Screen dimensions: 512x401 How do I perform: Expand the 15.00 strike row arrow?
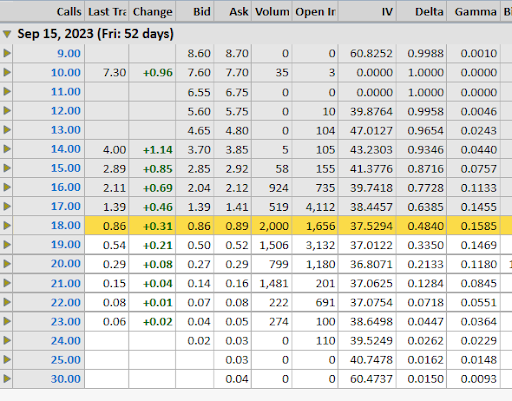pos(7,168)
